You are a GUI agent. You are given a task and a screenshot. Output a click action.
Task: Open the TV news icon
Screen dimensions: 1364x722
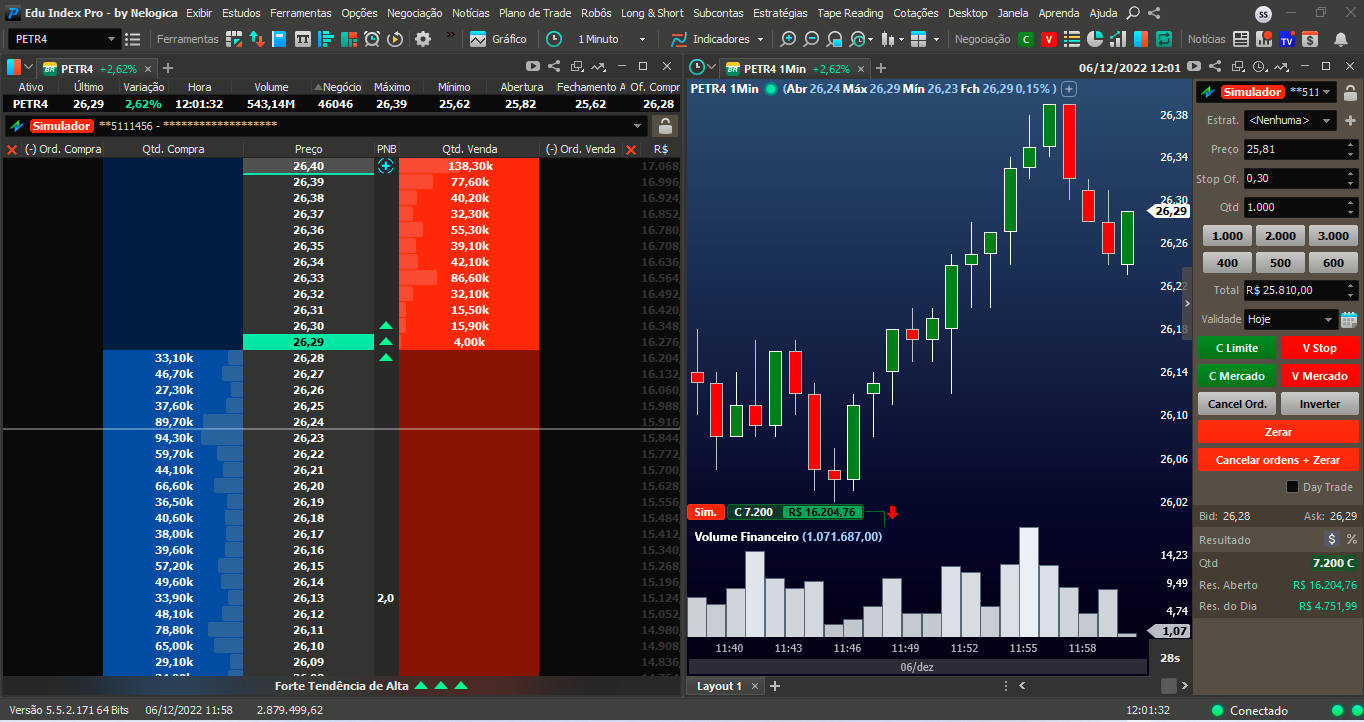coord(1287,39)
